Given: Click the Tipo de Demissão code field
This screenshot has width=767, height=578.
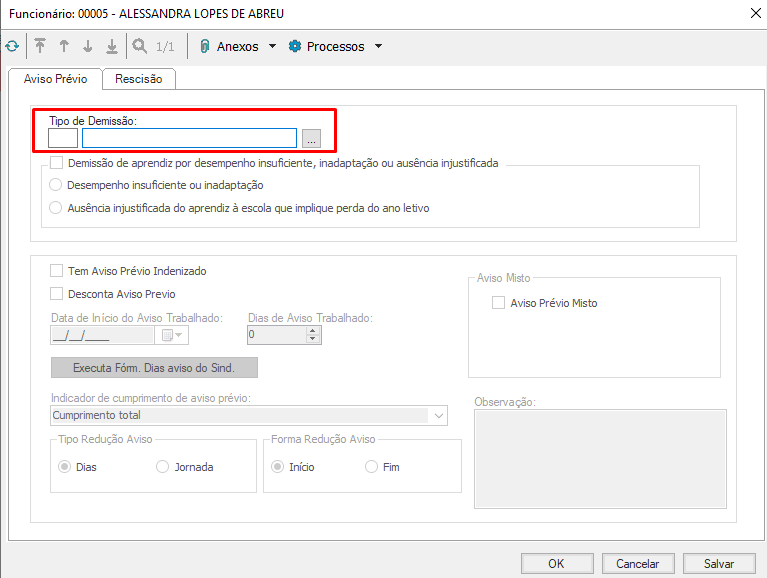Looking at the screenshot, I should (63, 138).
